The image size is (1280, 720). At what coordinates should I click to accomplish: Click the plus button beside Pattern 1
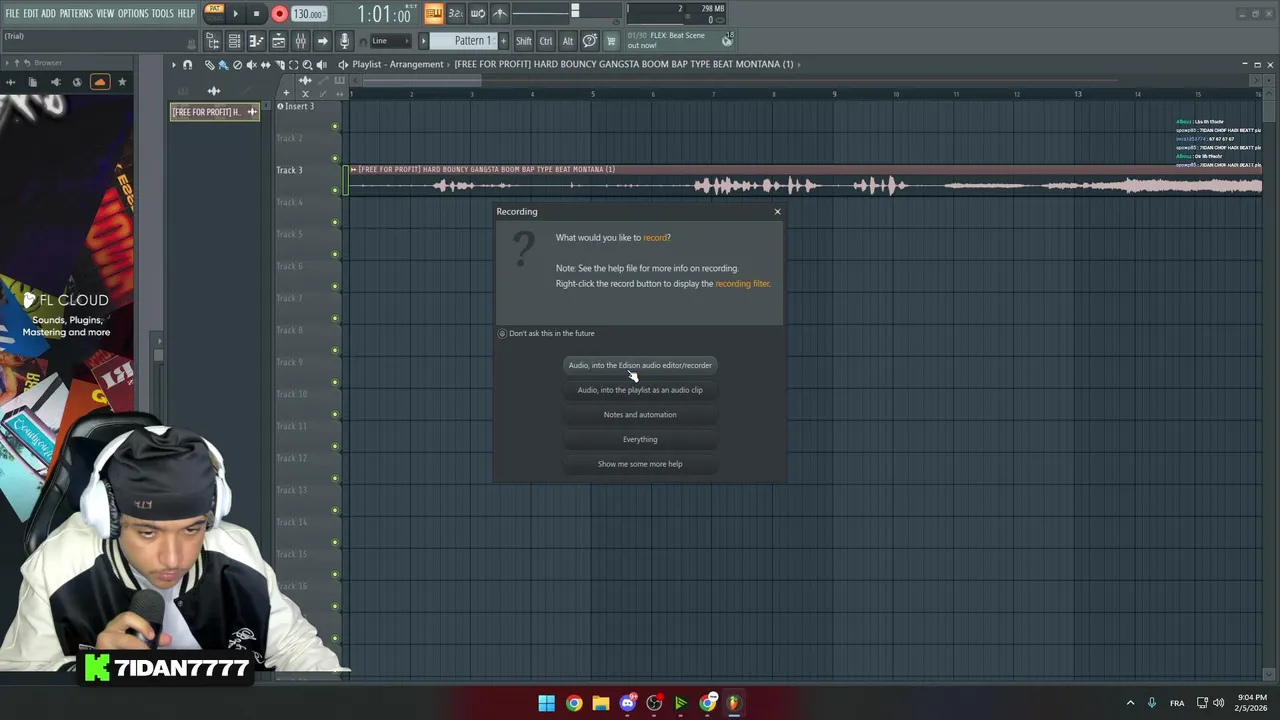point(503,41)
